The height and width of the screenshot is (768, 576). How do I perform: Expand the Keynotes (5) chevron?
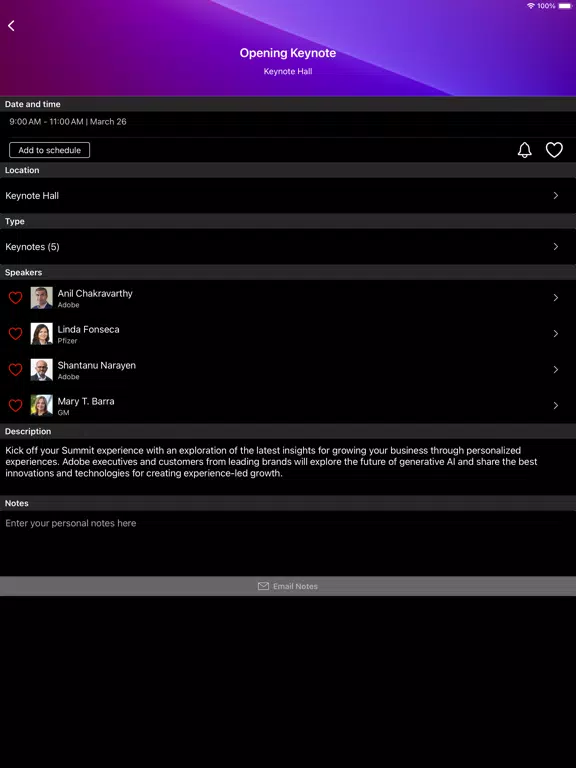pos(555,246)
